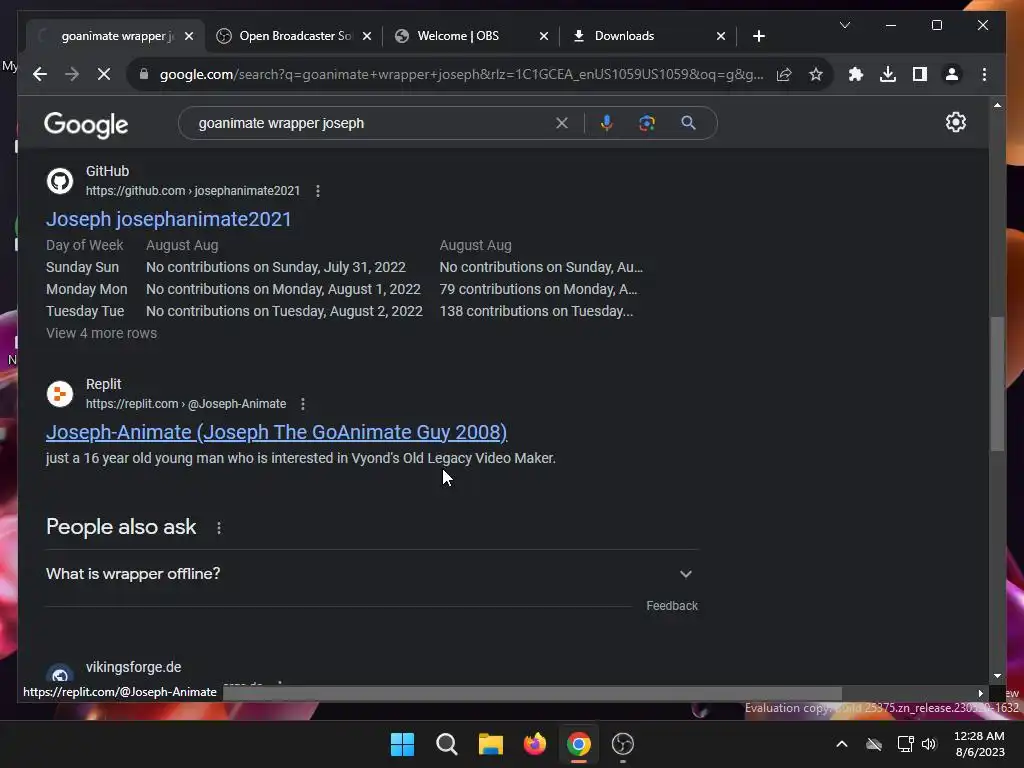The width and height of the screenshot is (1024, 768).
Task: Start voice search with microphone
Action: [607, 123]
